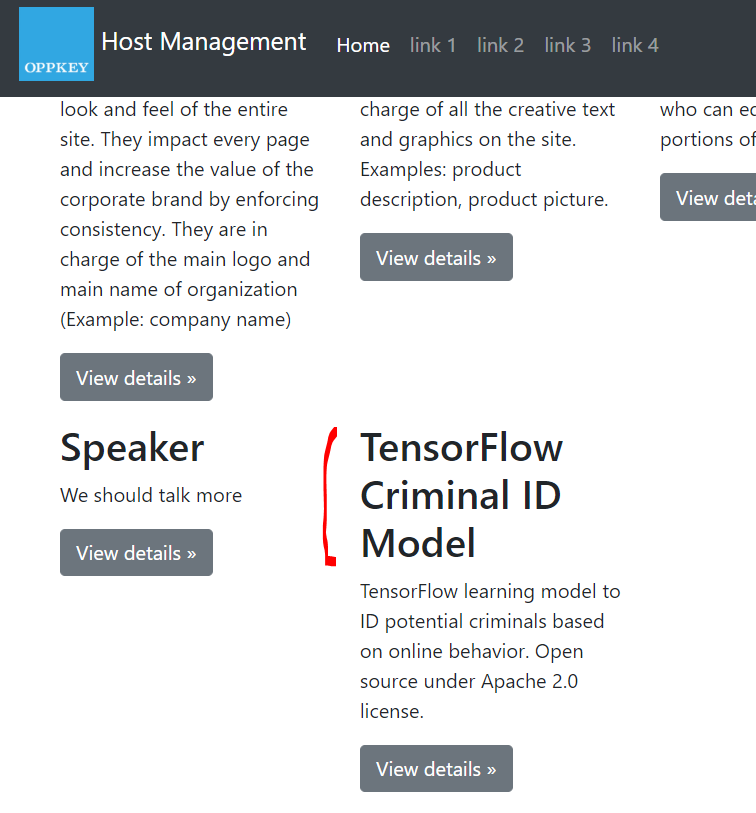Click the line 'ID potential criminals based'
This screenshot has width=756, height=813.
482,622
